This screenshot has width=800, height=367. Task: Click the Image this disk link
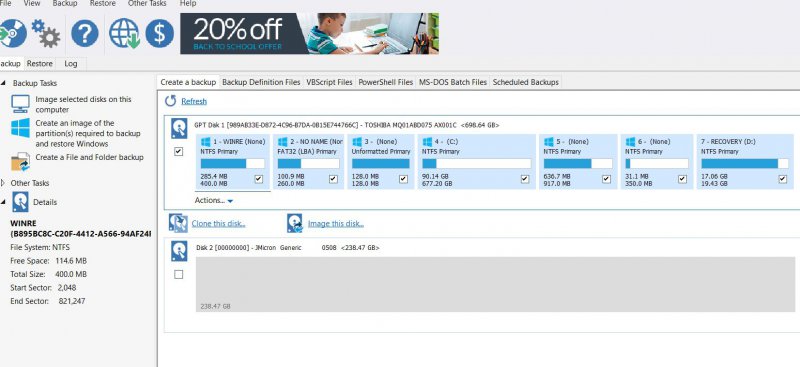click(336, 224)
